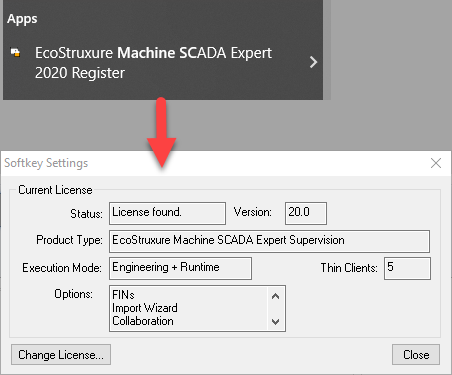
Task: Click the Close button
Action: coord(416,355)
